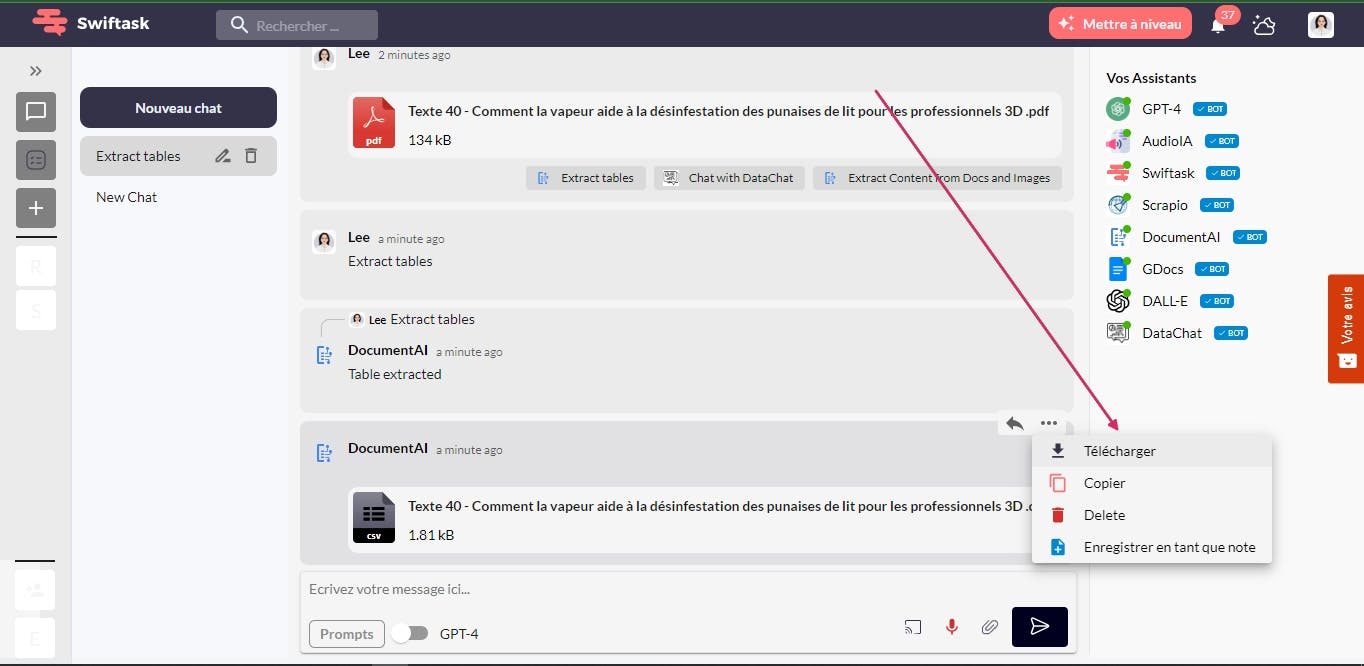Open the New Chat conversation

point(126,197)
